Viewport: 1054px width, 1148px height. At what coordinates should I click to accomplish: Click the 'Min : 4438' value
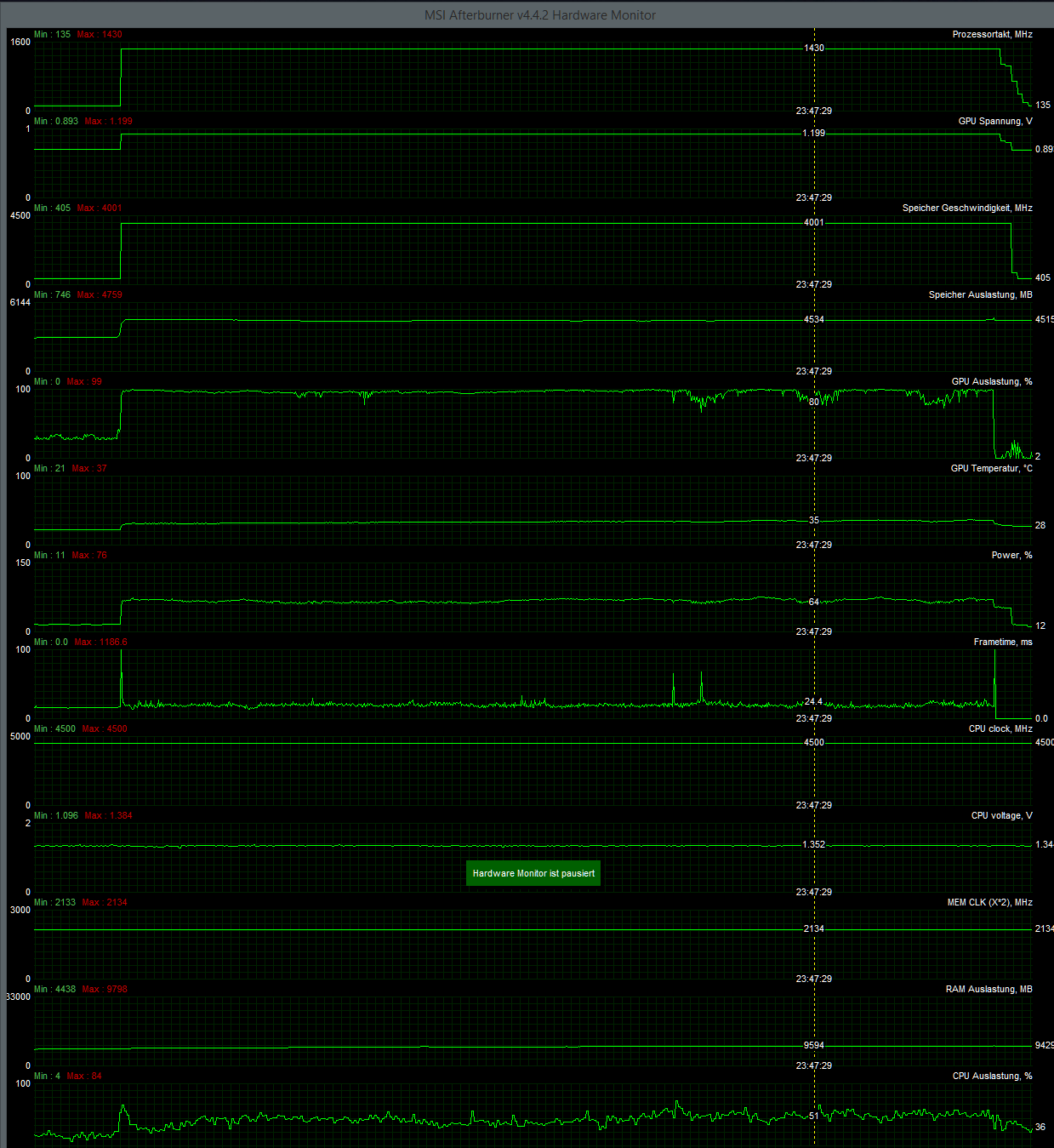click(54, 990)
